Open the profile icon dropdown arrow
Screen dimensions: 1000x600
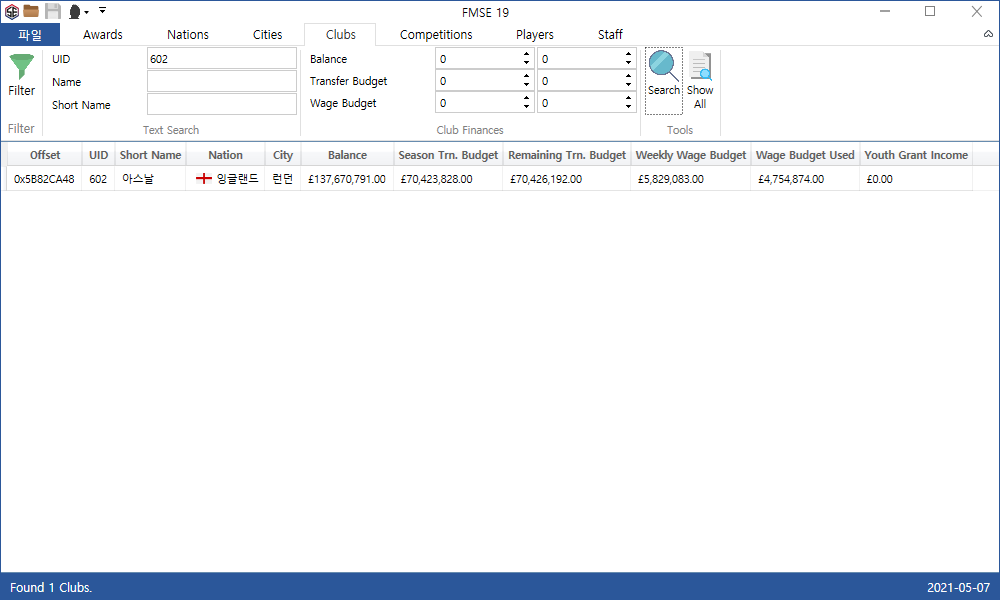[87, 11]
